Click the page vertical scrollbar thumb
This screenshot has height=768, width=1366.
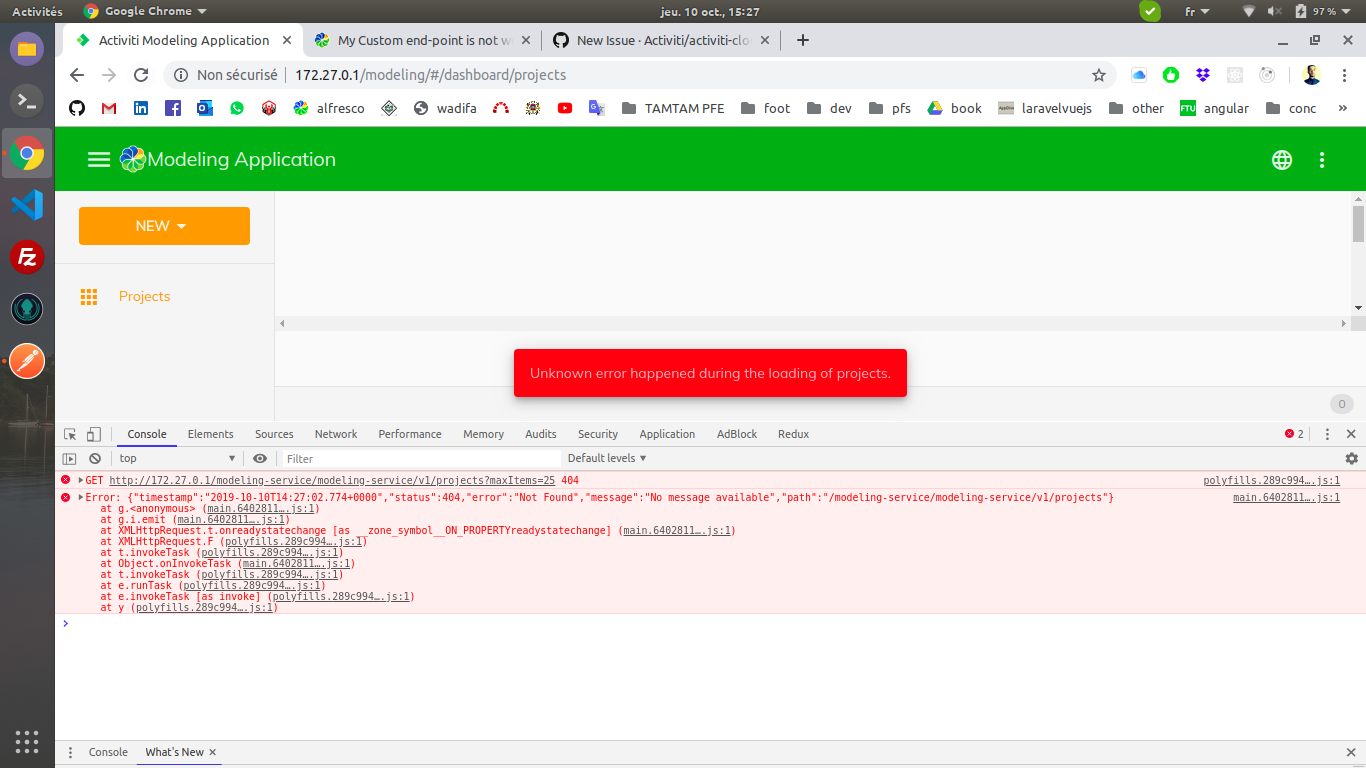pyautogui.click(x=1358, y=224)
